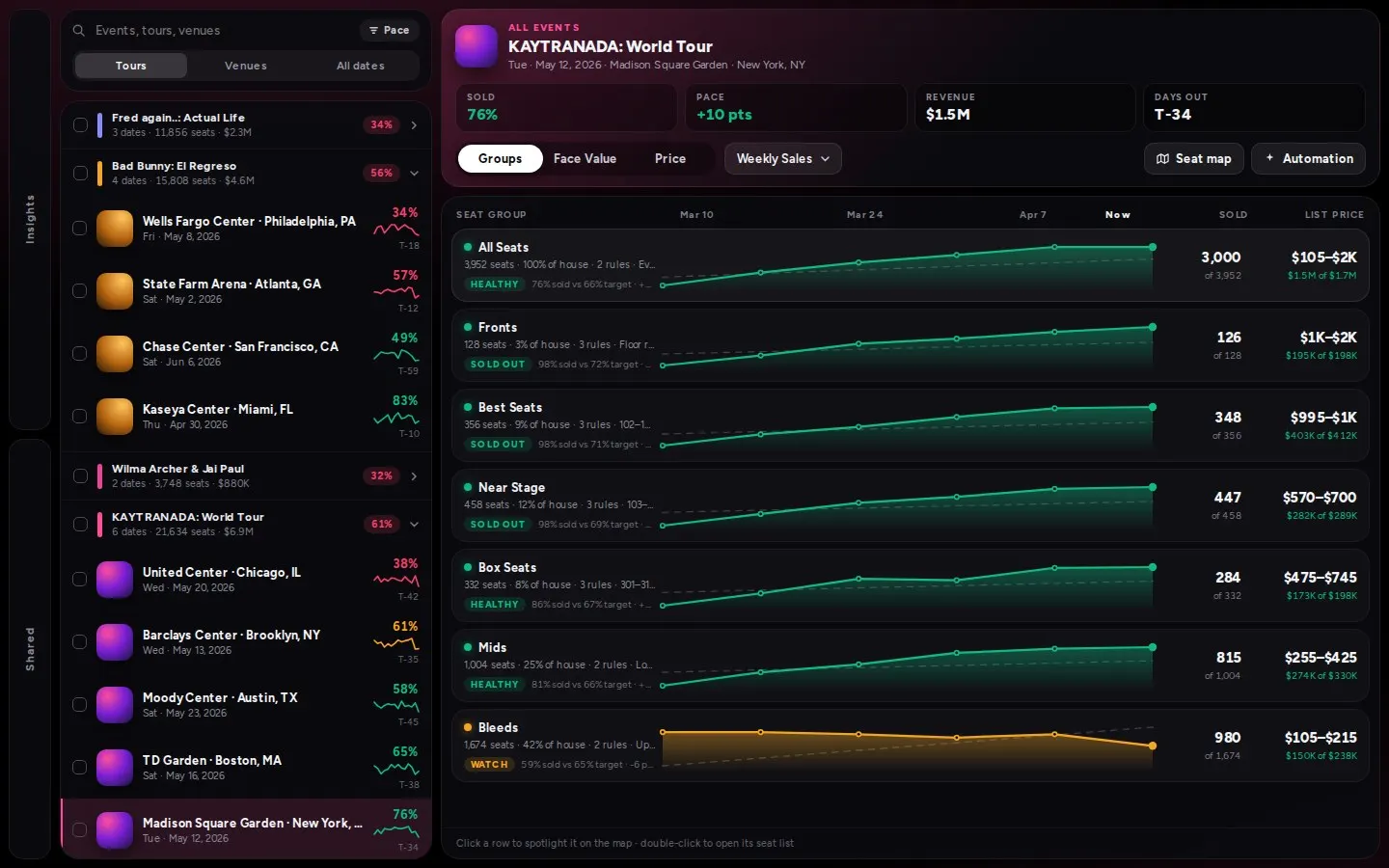Click the Now marker on the timeline
Screen dimensions: 1389x868
coord(1118,215)
